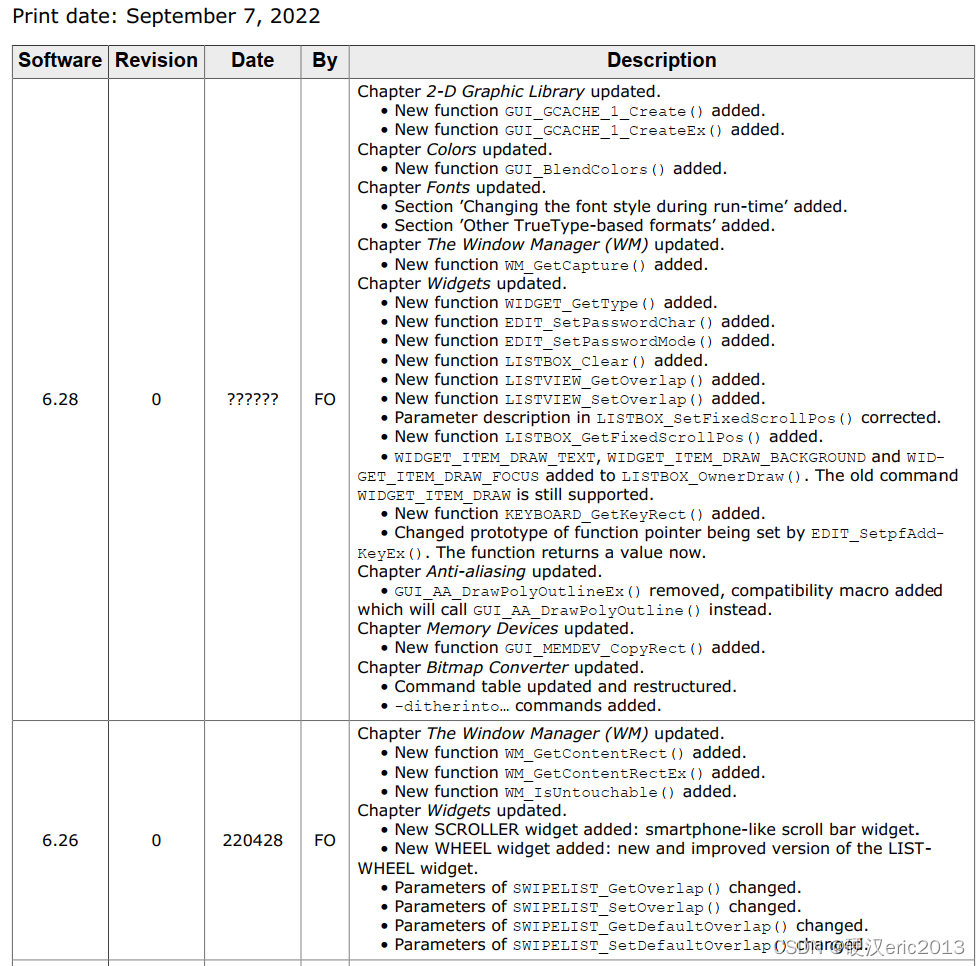
Task: Click the GUI_GCACHE_1_Create() function name
Action: coord(604,112)
